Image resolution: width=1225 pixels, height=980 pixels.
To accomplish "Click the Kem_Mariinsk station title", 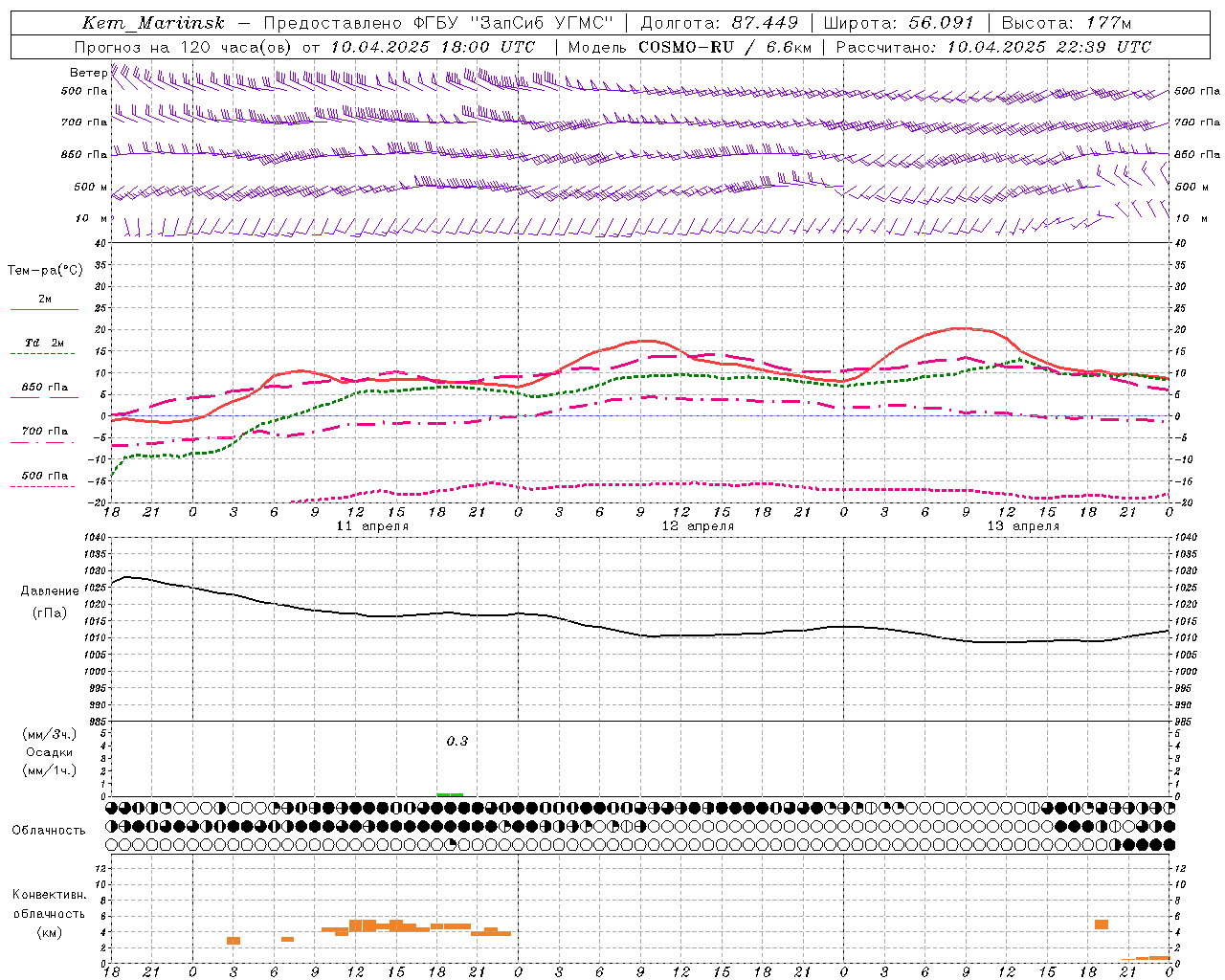I will [153, 22].
